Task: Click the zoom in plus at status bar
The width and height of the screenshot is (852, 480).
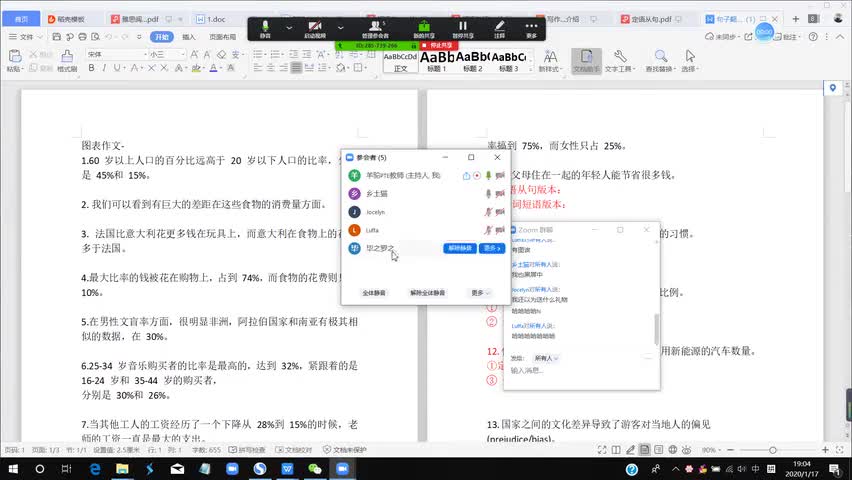Action: [x=825, y=450]
